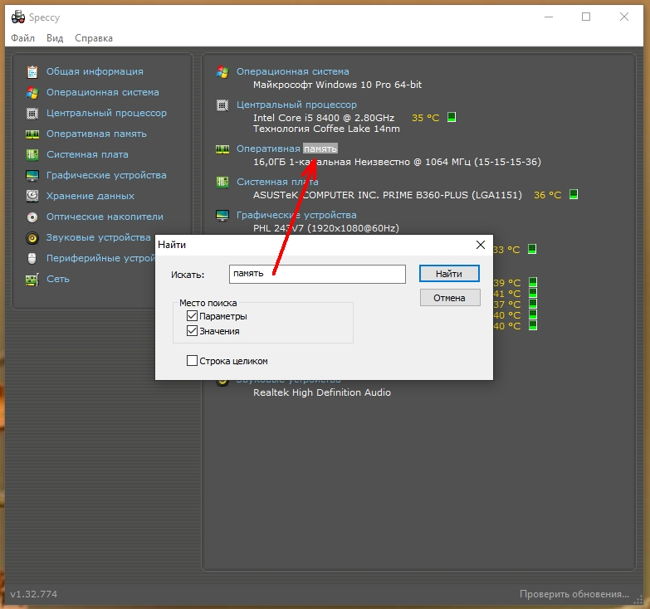Select Общая информация in sidebar

tap(95, 72)
